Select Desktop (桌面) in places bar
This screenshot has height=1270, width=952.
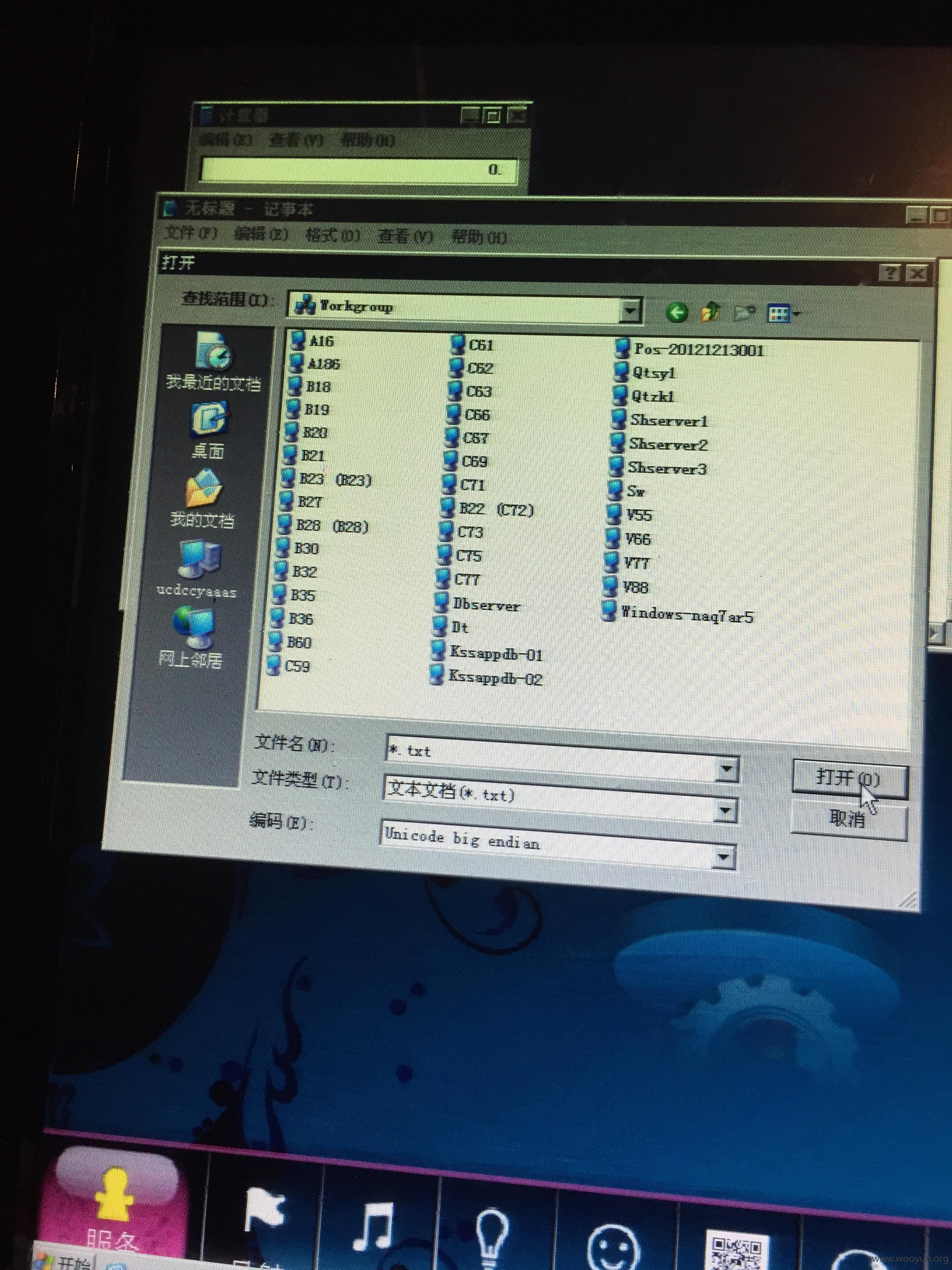pos(209,431)
